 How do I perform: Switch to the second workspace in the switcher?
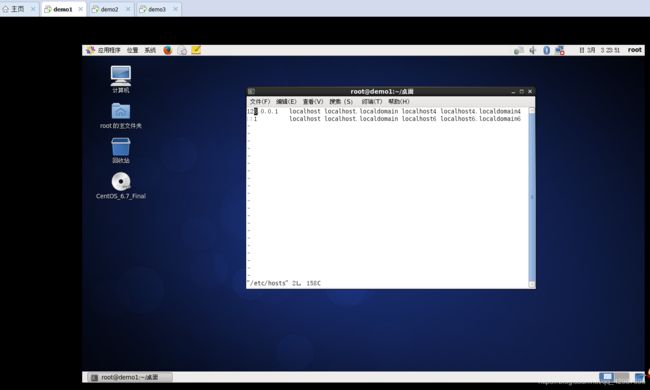[622, 377]
